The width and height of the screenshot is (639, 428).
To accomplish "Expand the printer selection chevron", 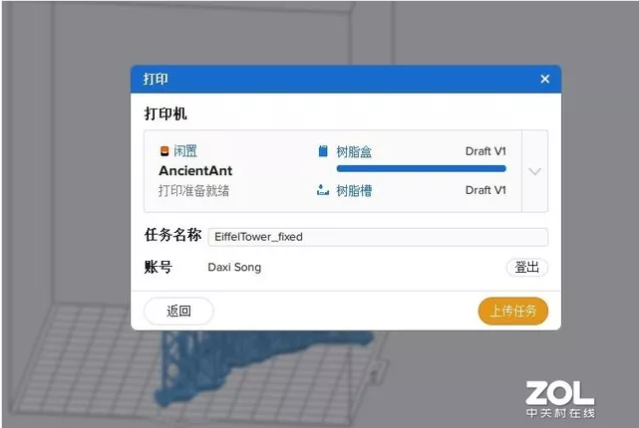I will point(535,171).
